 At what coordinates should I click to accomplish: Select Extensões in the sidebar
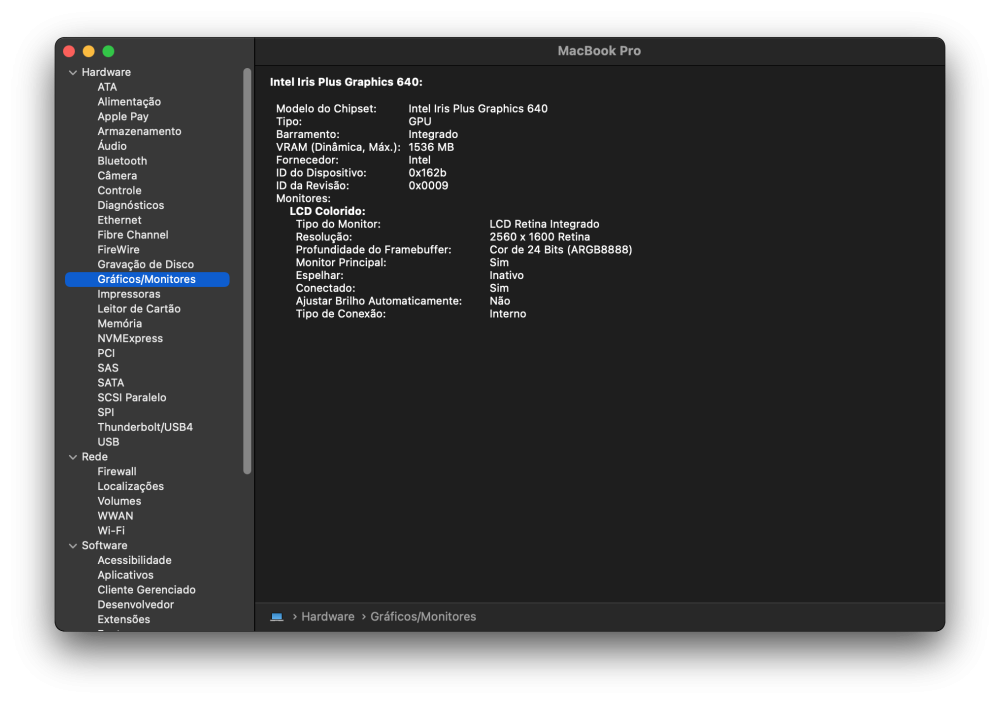[x=124, y=620]
